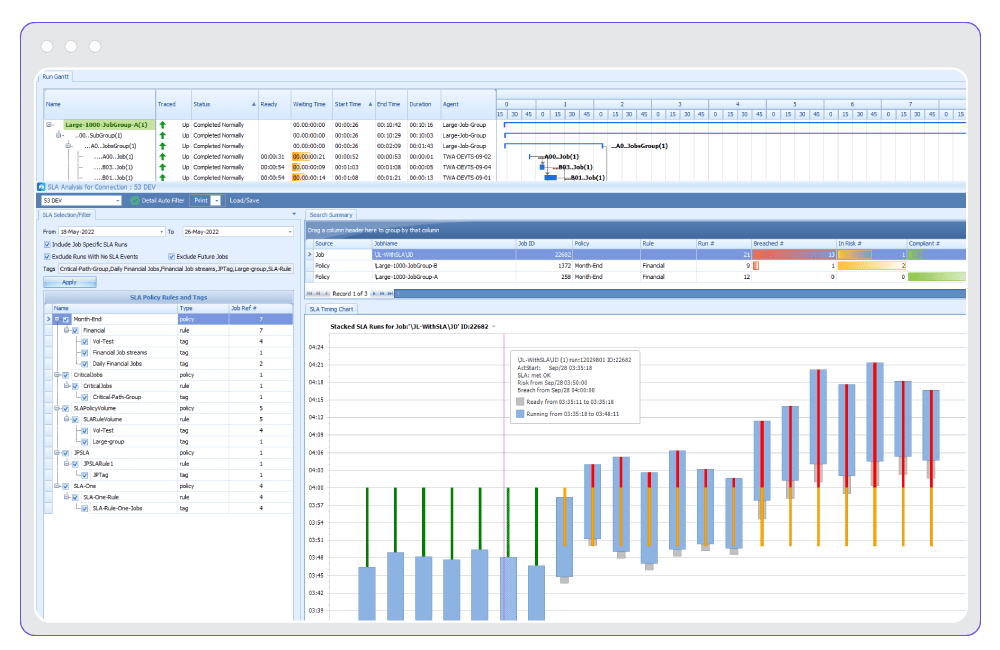
Task: Uncheck the Financial Job streams tag checkbox
Action: pos(85,353)
